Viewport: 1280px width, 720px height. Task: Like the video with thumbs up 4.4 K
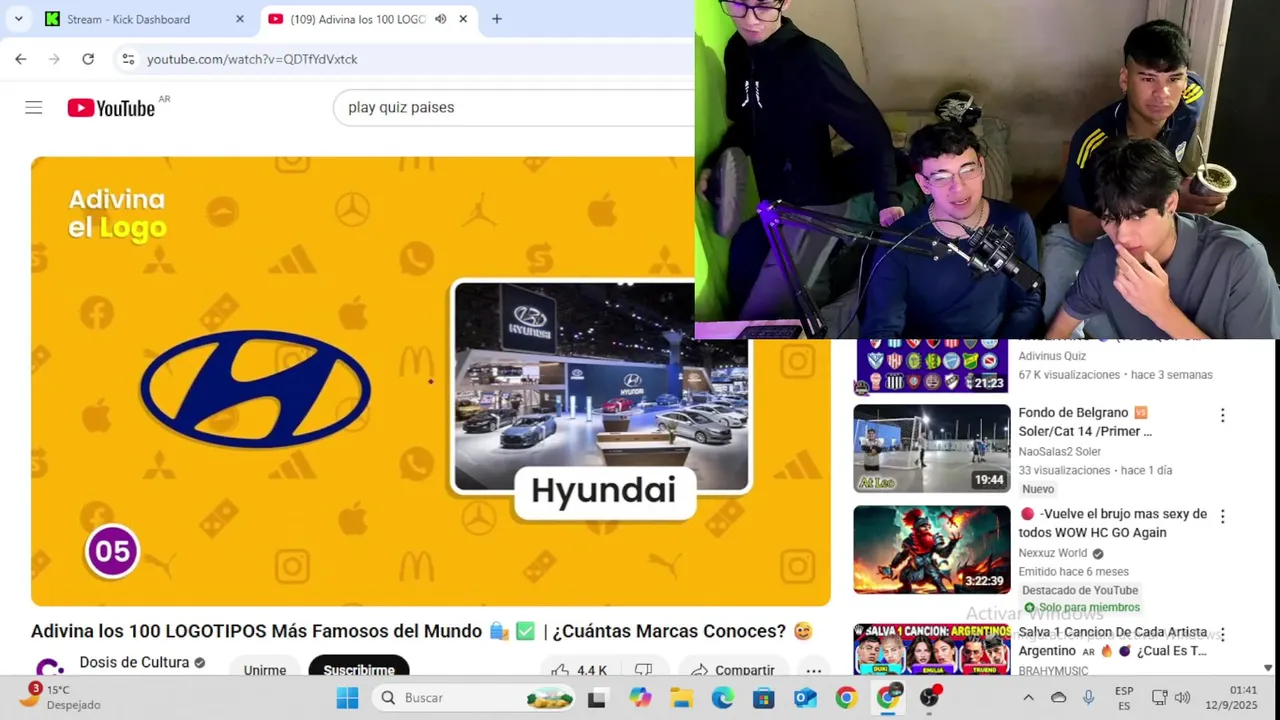[580, 669]
